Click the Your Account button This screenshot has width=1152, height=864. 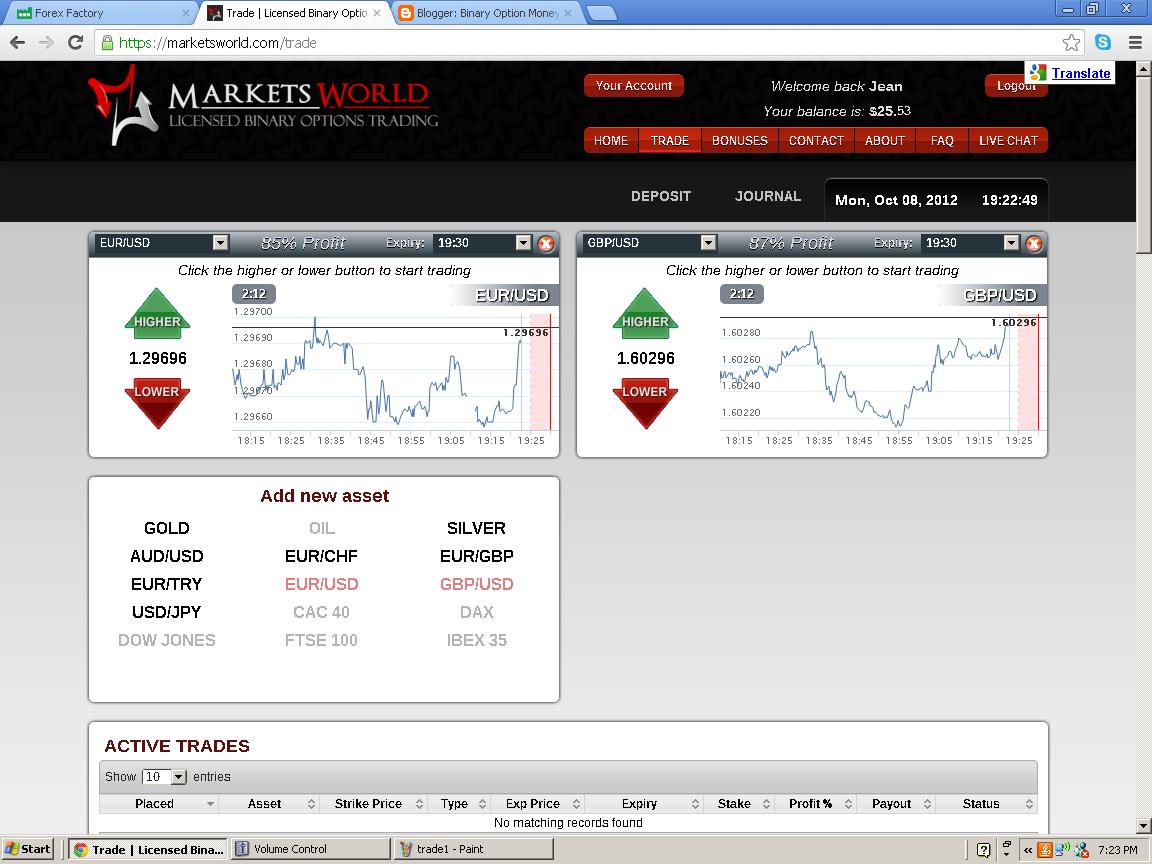(633, 86)
